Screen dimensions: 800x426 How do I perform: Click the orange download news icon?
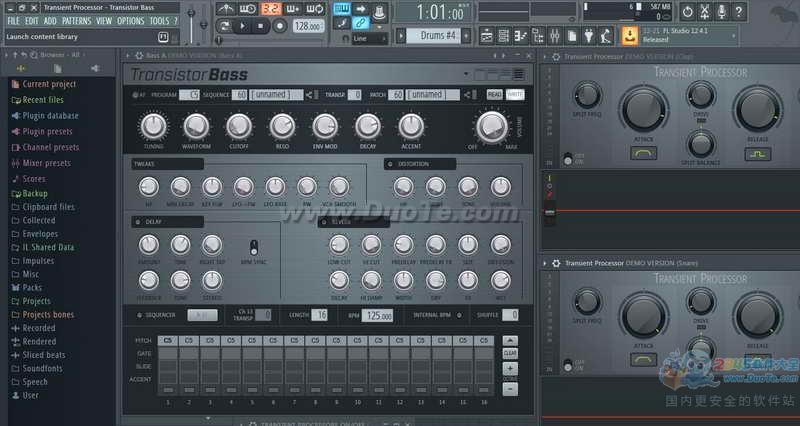tap(630, 36)
